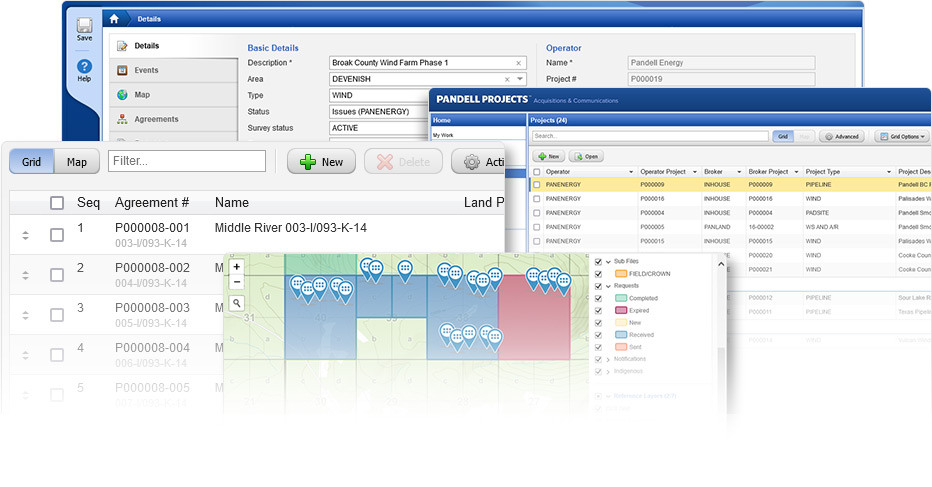Tick checkbox for agreement P000008-001
This screenshot has width=932, height=487.
click(x=57, y=235)
